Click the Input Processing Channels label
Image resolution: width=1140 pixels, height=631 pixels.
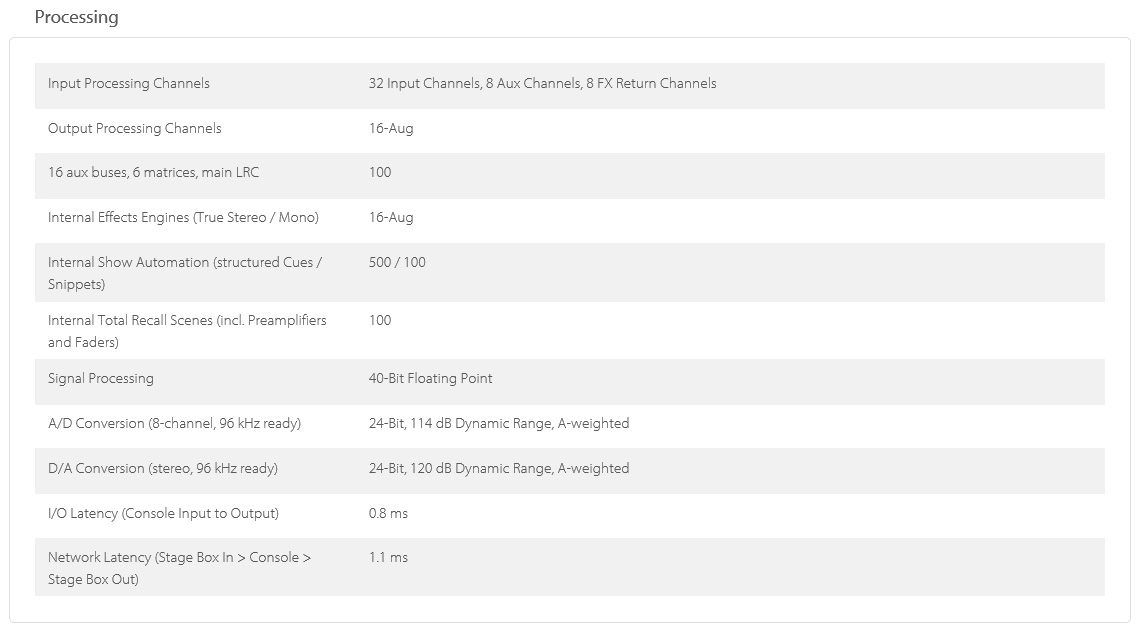tap(129, 84)
